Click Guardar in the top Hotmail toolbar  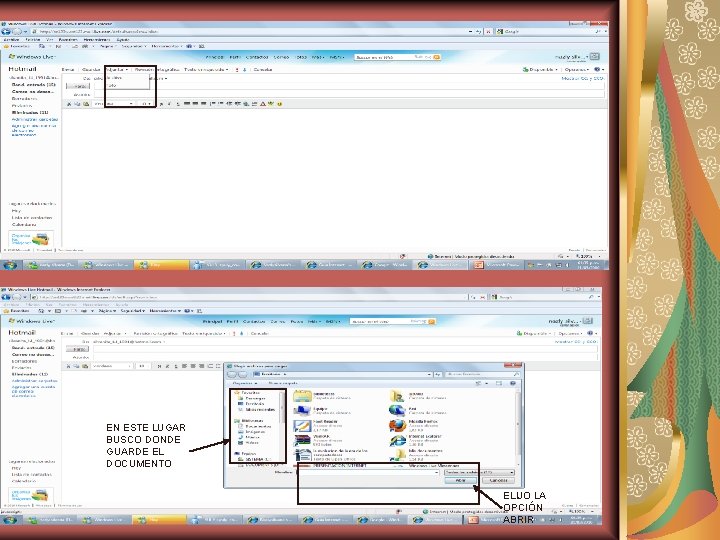(90, 70)
